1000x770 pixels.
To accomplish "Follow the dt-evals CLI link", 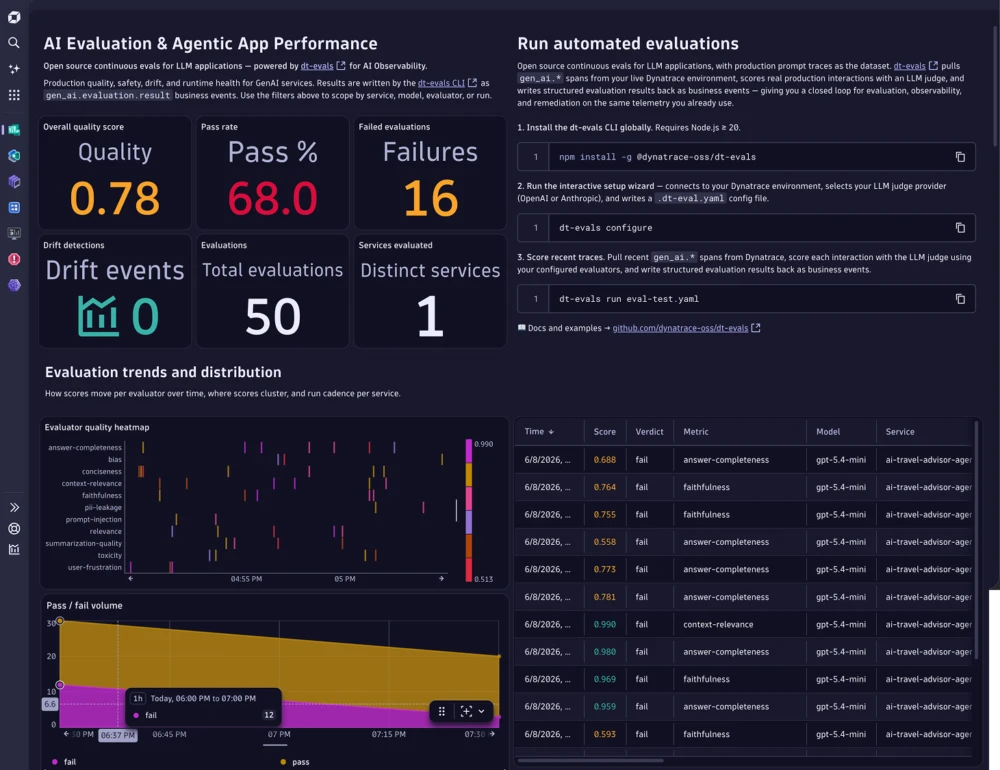I will coord(441,83).
